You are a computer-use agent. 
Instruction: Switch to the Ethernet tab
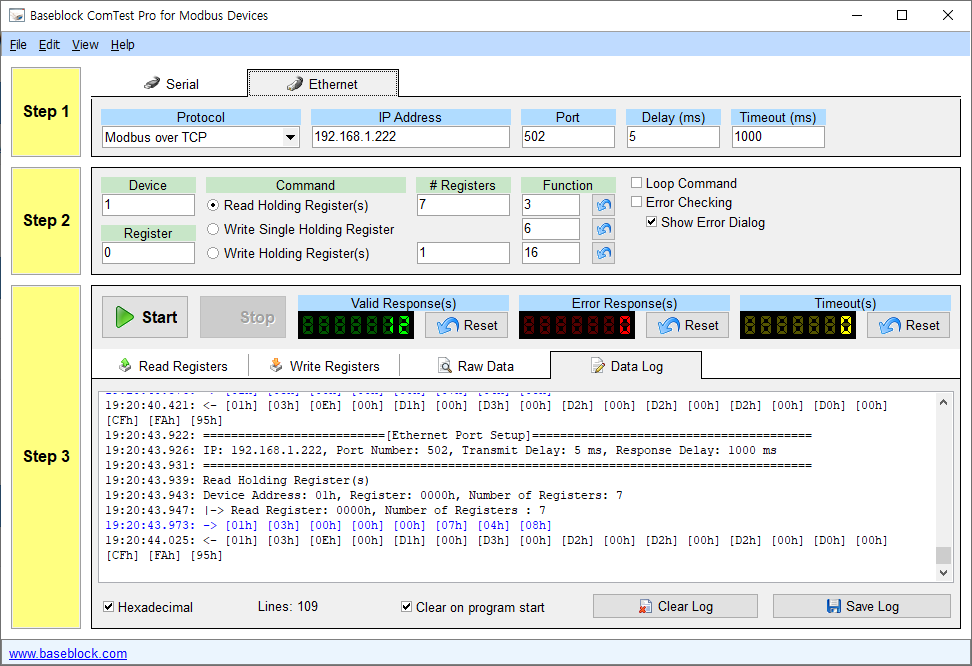[323, 84]
